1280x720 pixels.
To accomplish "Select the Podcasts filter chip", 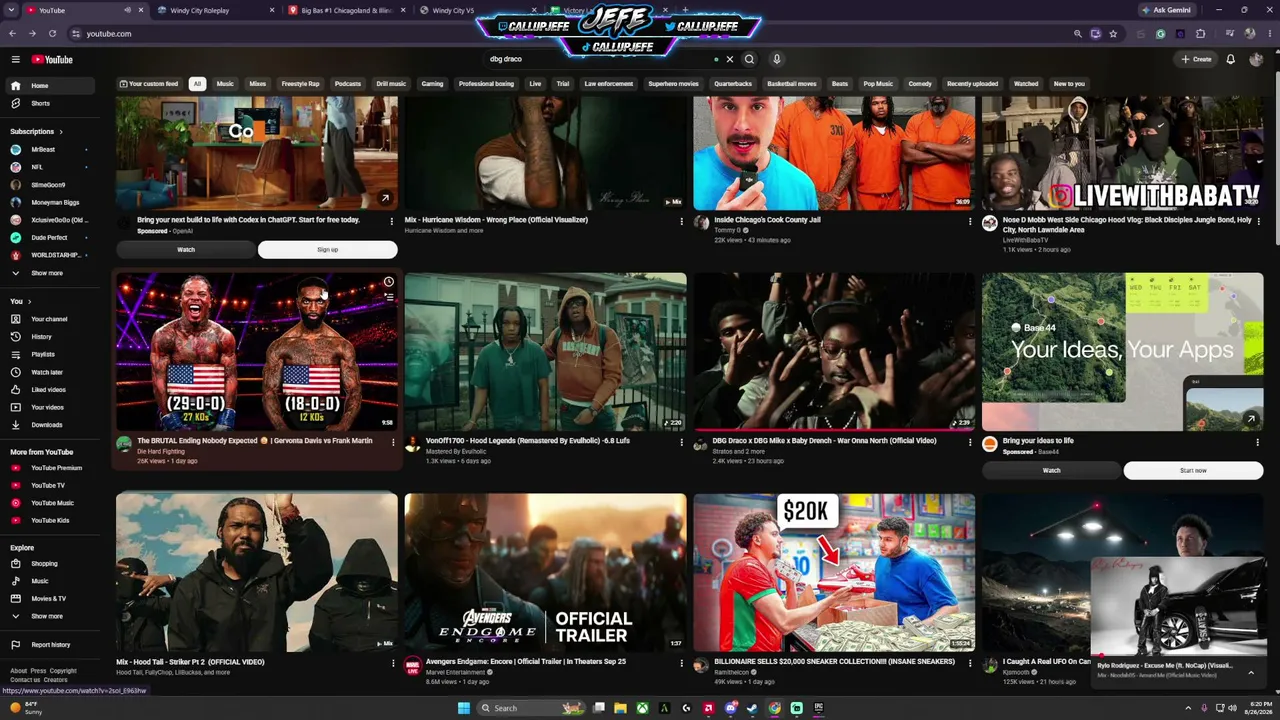I will (348, 84).
